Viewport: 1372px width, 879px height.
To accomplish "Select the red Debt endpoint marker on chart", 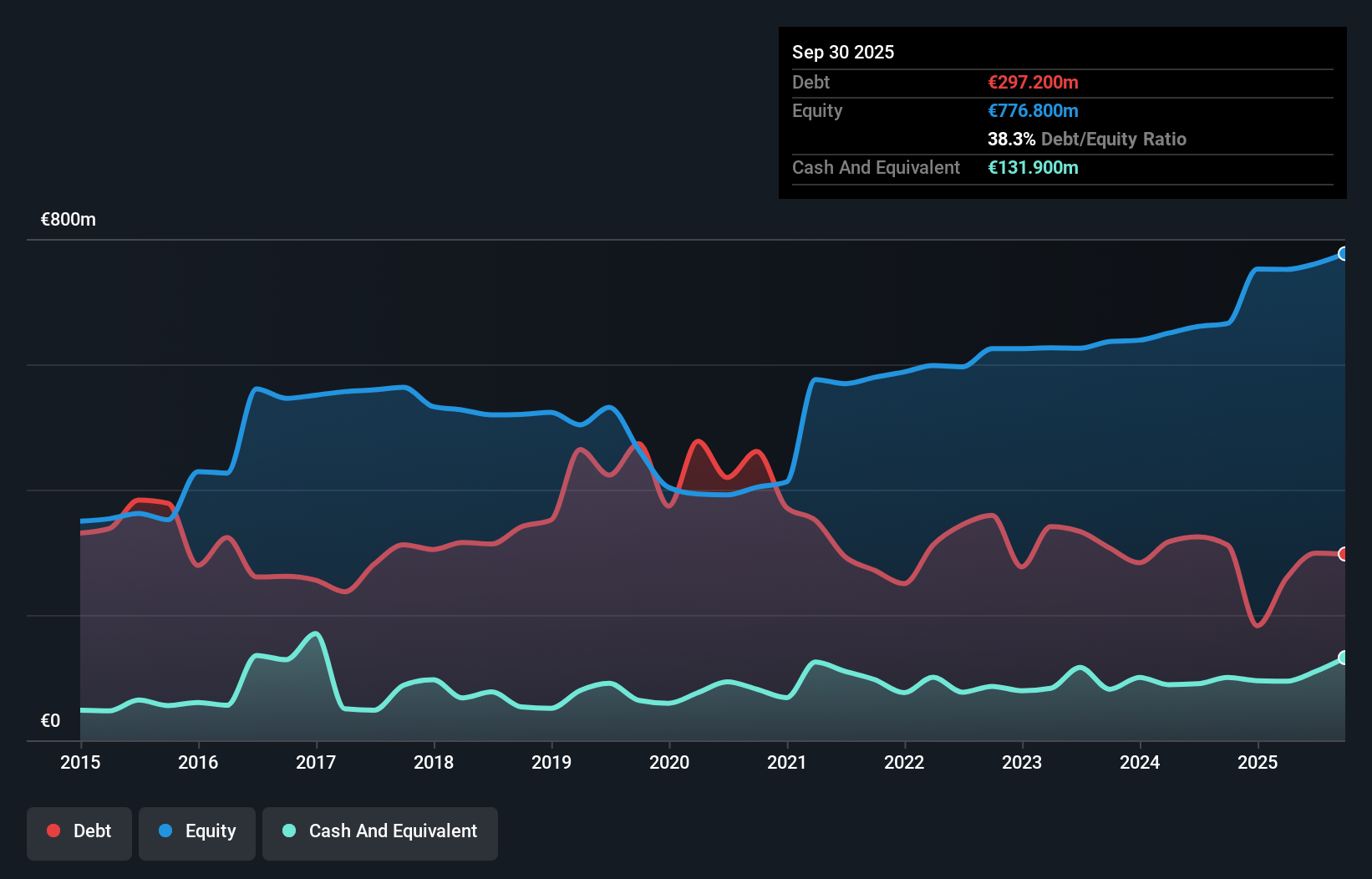I will (1344, 554).
